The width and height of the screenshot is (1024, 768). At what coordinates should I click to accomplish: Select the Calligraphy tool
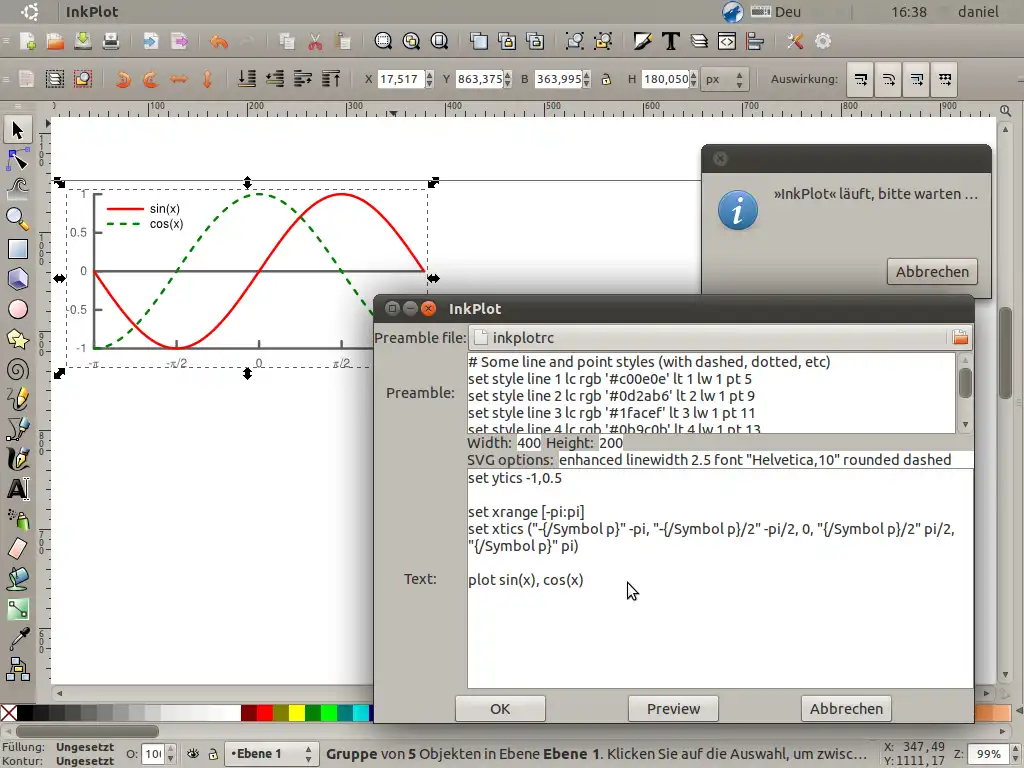coord(18,459)
